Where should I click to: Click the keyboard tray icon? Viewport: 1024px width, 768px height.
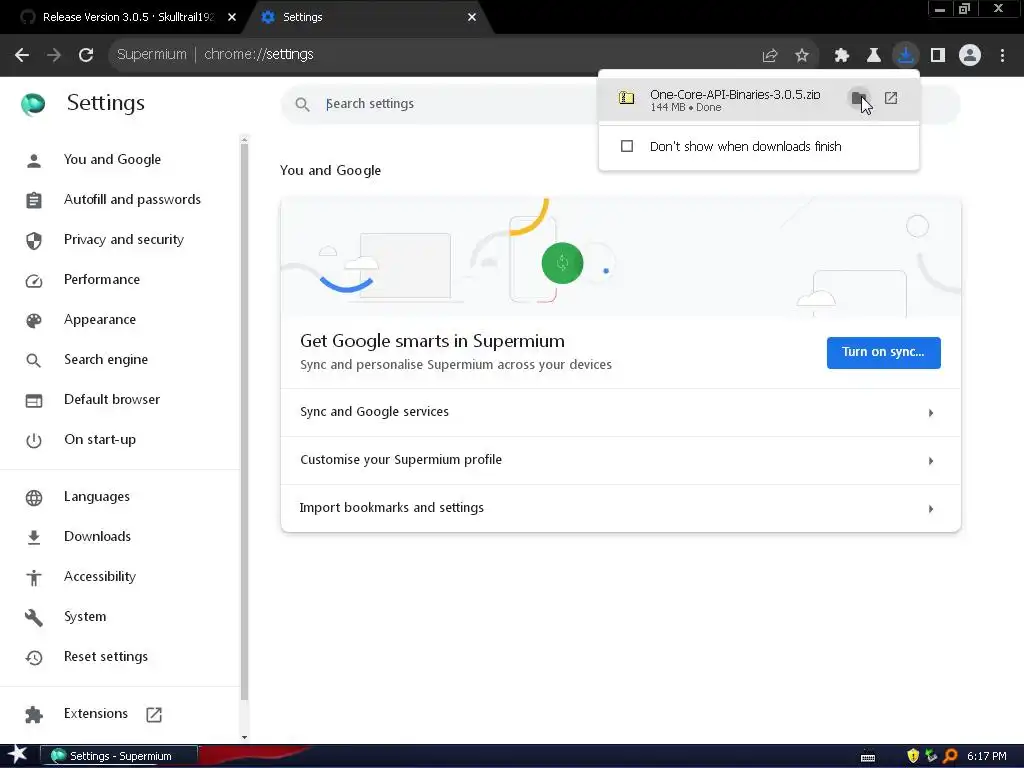868,758
